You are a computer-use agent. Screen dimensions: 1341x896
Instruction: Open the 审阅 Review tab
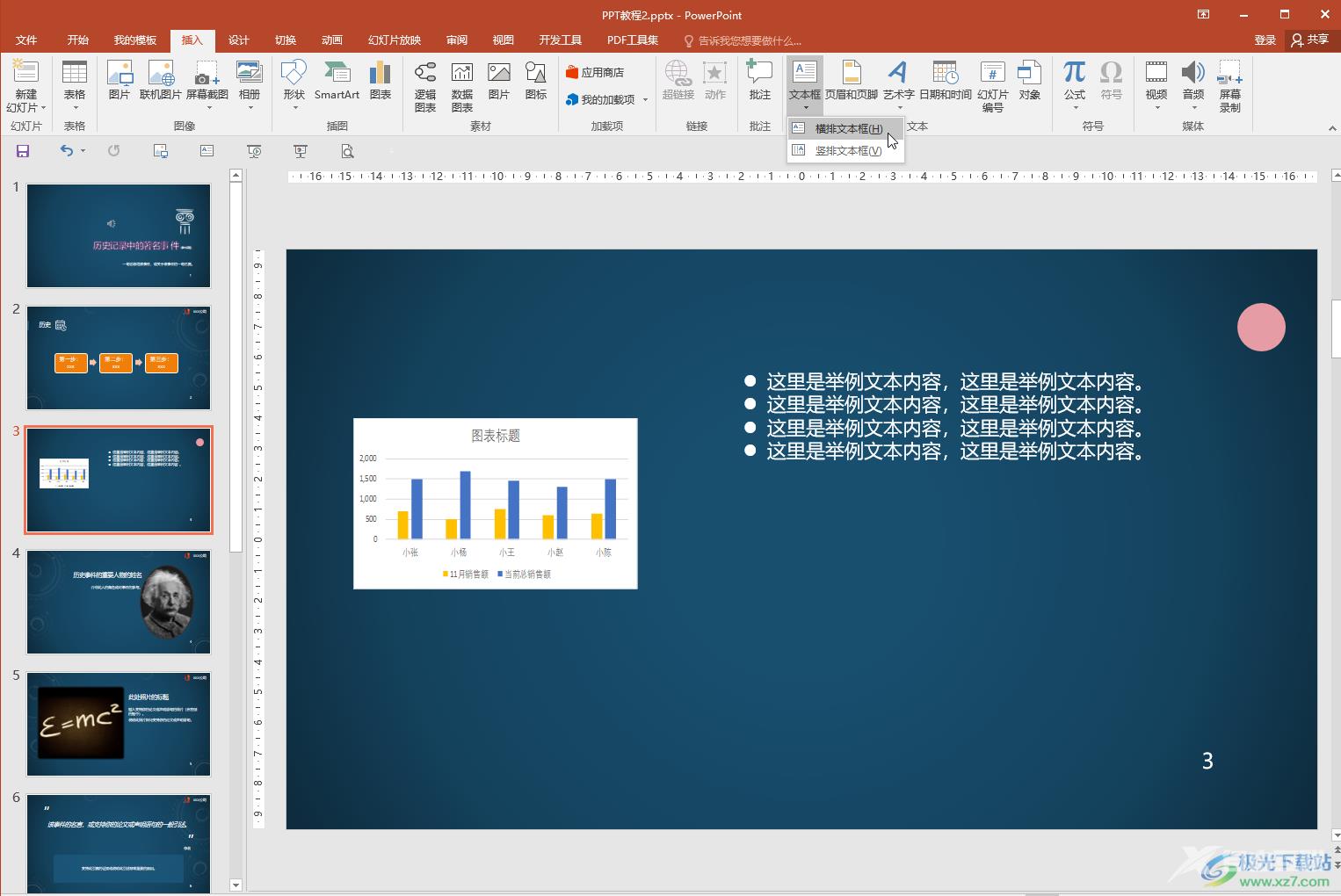coord(457,40)
